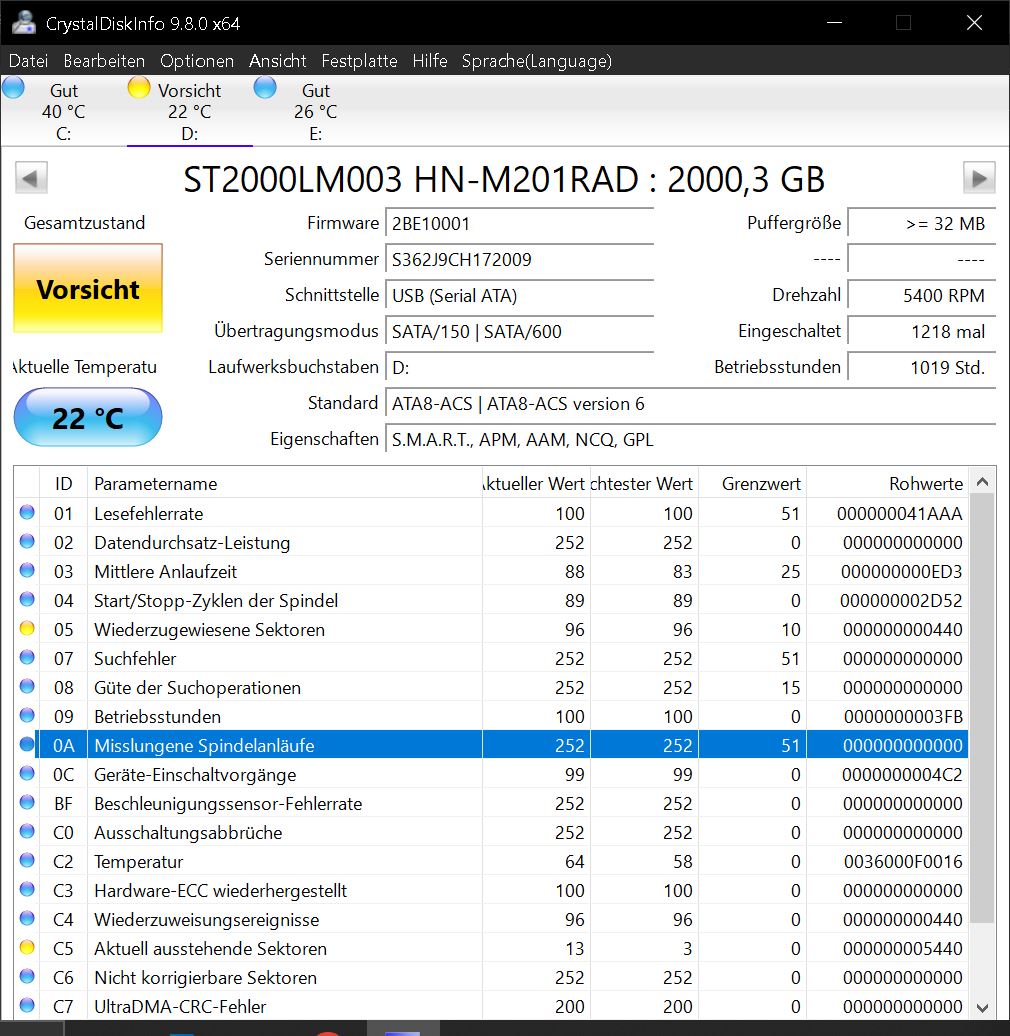The width and height of the screenshot is (1010, 1036).
Task: Open the Festplatte menu
Action: (x=359, y=61)
